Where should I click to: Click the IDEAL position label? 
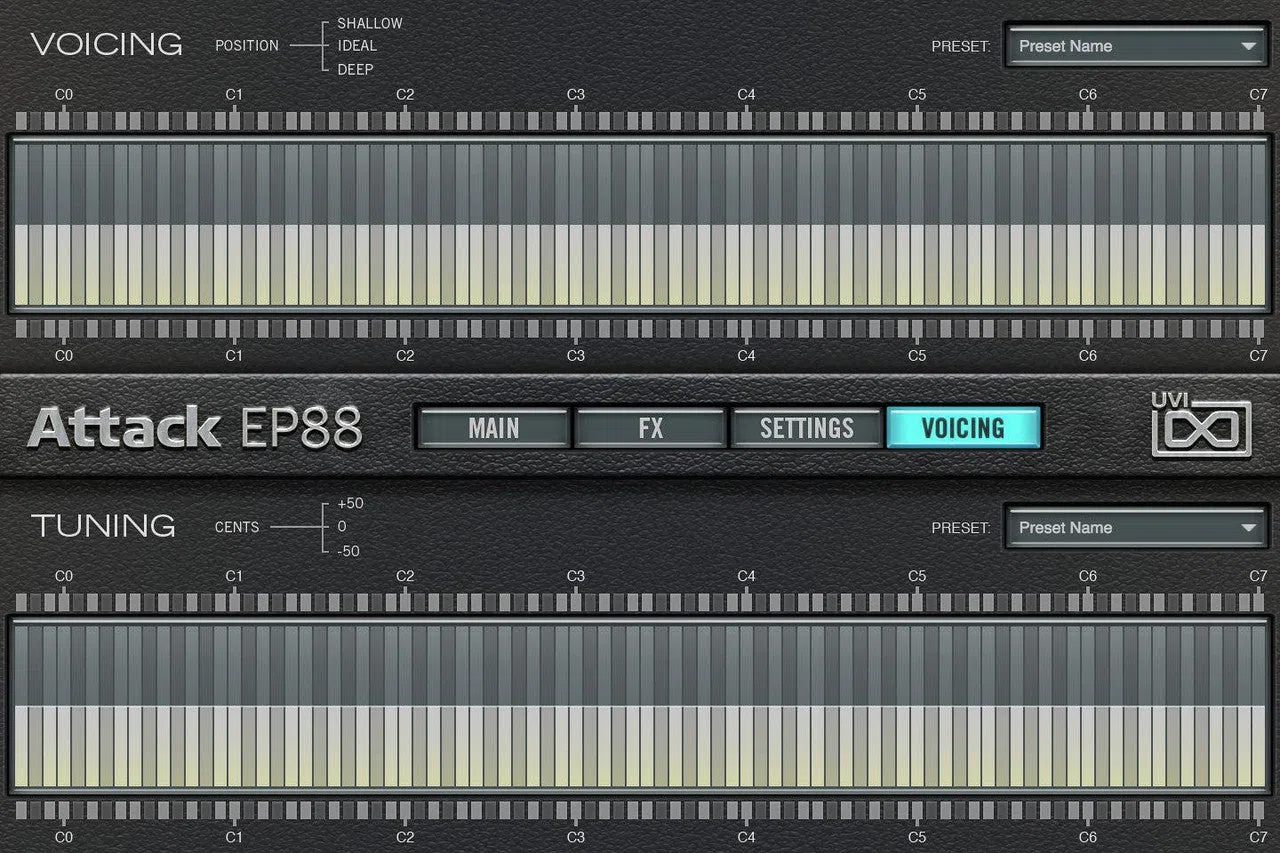357,46
